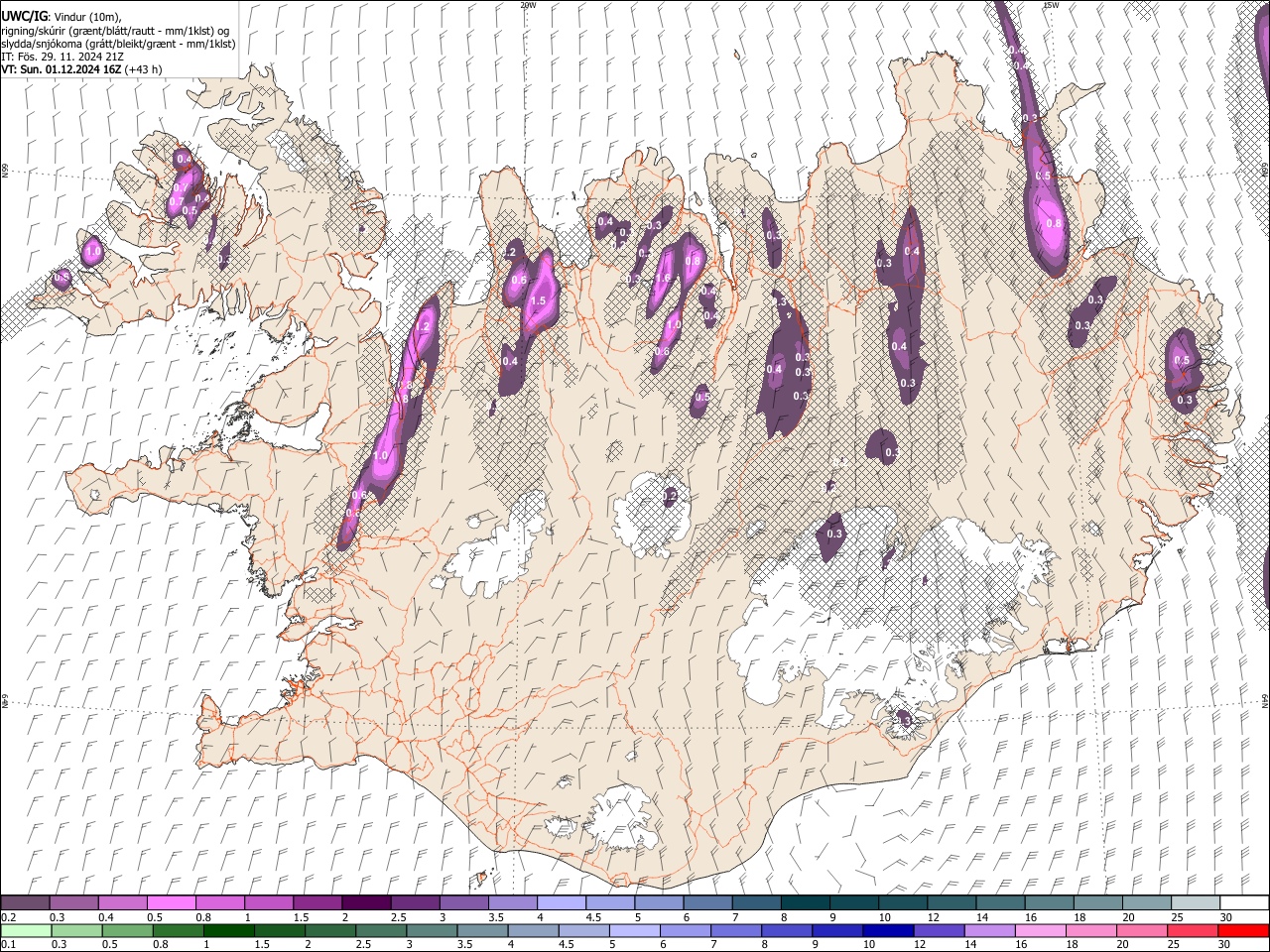
Task: Pick the 12 teal swatch in the top legend row
Action: click(x=951, y=902)
